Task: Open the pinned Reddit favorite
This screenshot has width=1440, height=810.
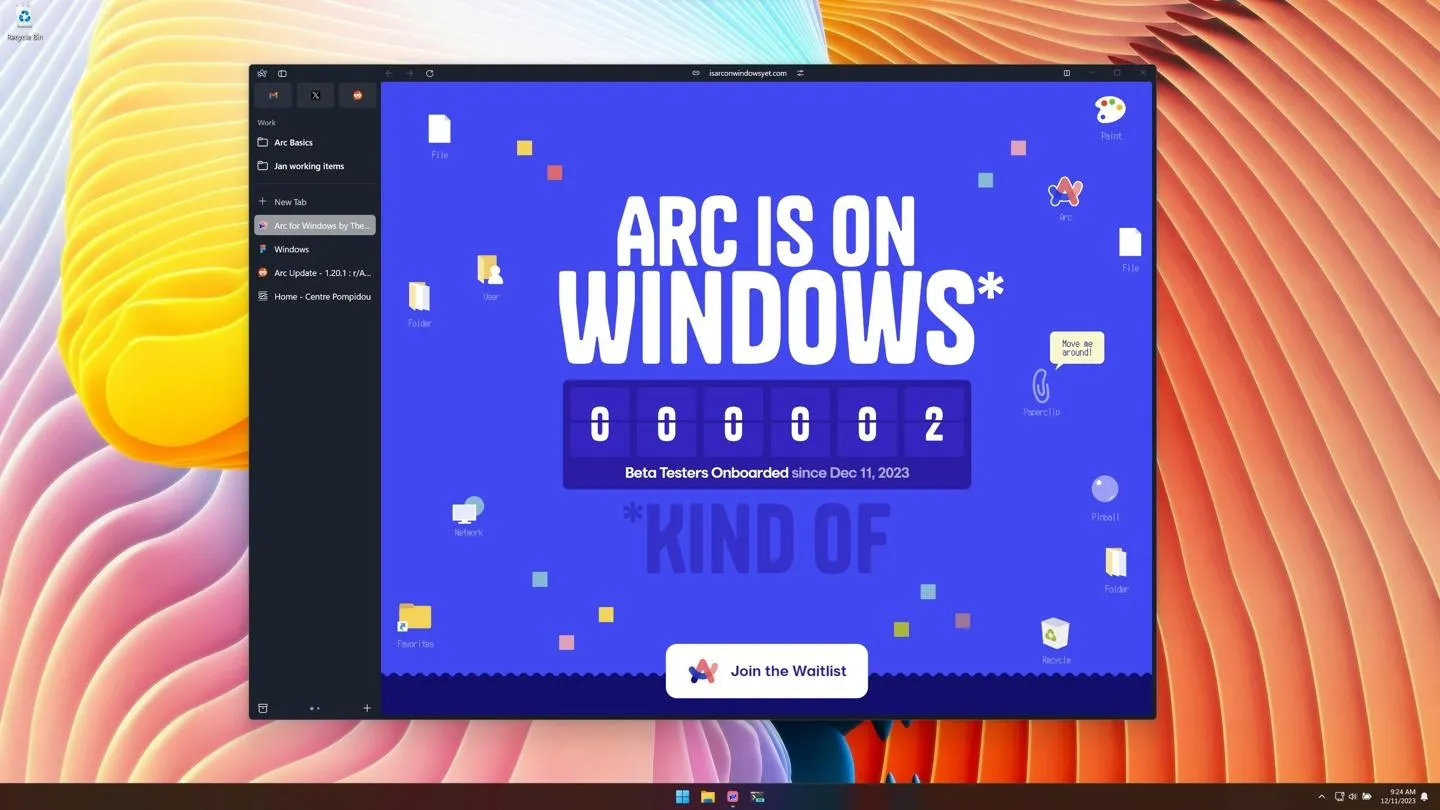Action: point(357,95)
